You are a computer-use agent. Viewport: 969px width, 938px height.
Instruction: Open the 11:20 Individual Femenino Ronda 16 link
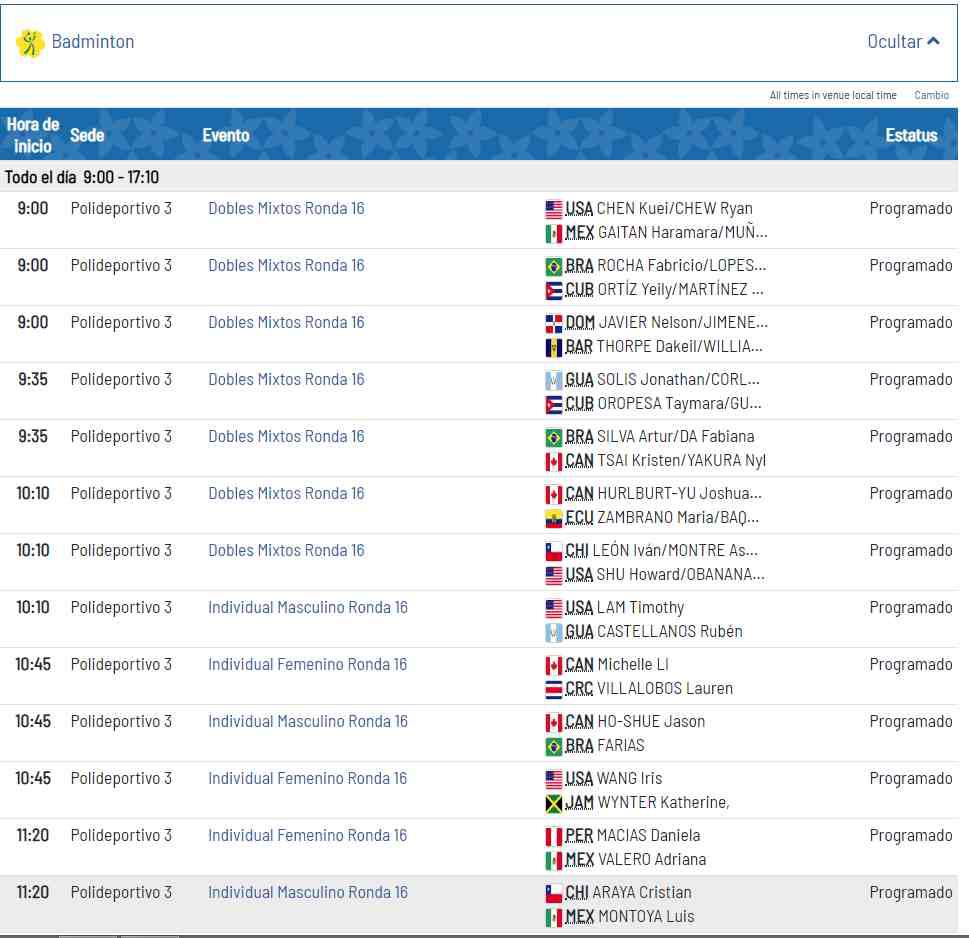point(308,836)
